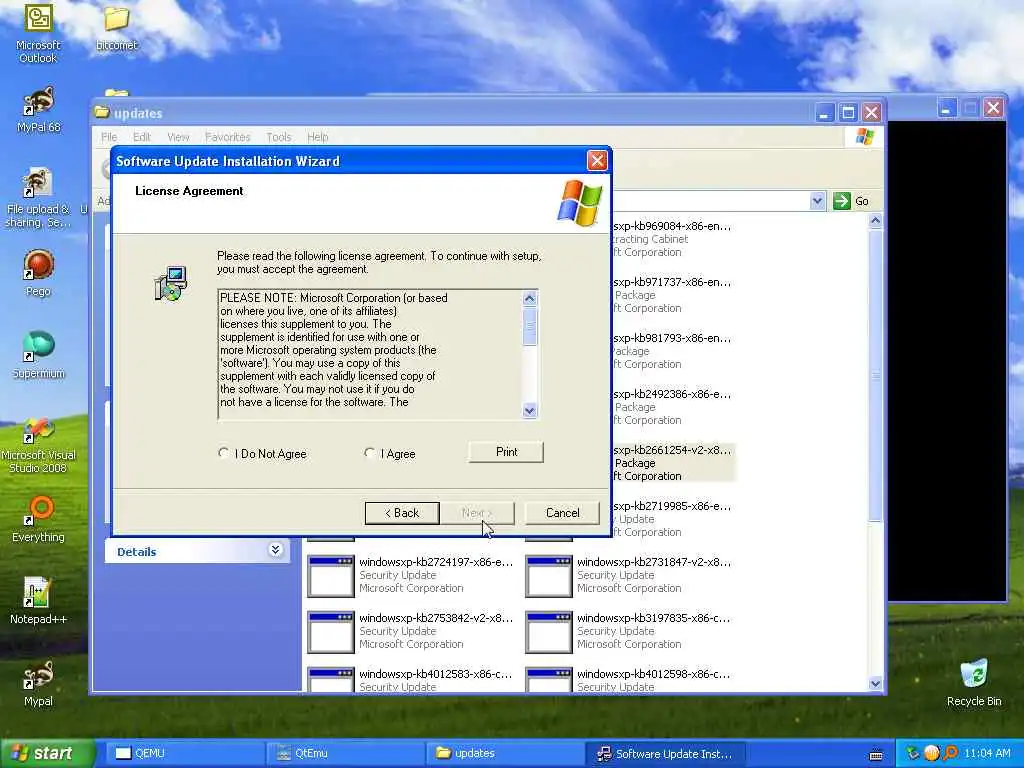This screenshot has height=768, width=1024.
Task: Select the highlighted xp-kb2661254-v2 file entry
Action: click(x=673, y=463)
